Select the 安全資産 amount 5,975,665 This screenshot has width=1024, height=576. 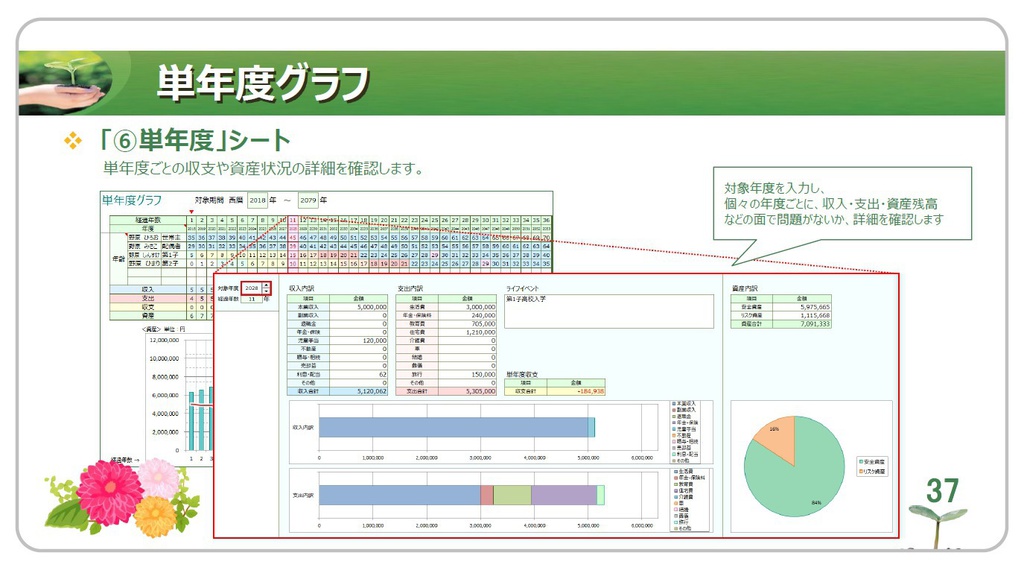[x=802, y=307]
